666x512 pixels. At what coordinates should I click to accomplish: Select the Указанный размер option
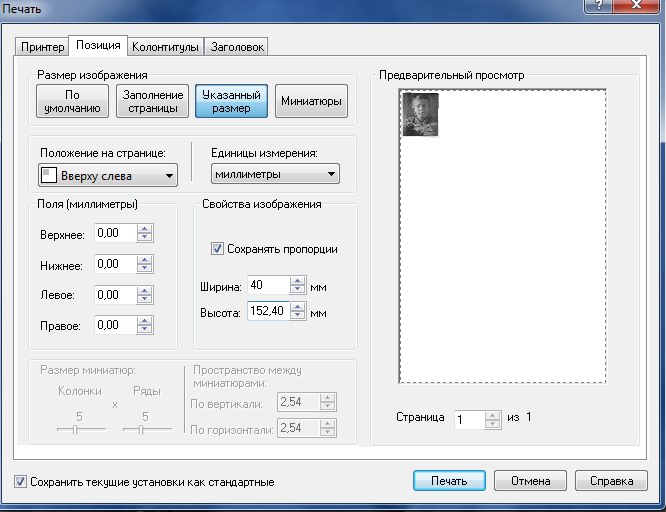coord(231,101)
